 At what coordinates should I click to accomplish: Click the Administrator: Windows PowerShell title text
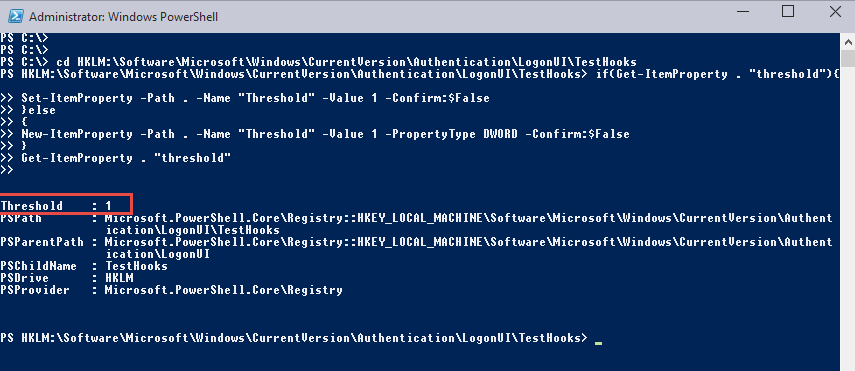click(123, 17)
